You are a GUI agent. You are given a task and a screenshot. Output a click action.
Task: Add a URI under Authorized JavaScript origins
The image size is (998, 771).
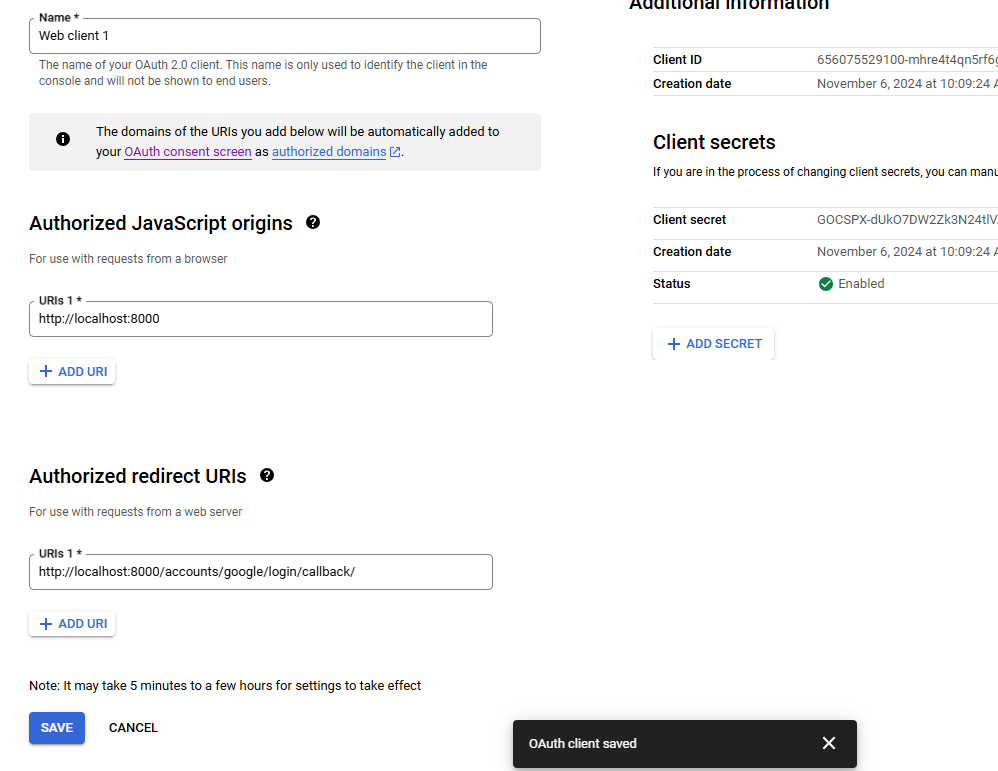72,371
